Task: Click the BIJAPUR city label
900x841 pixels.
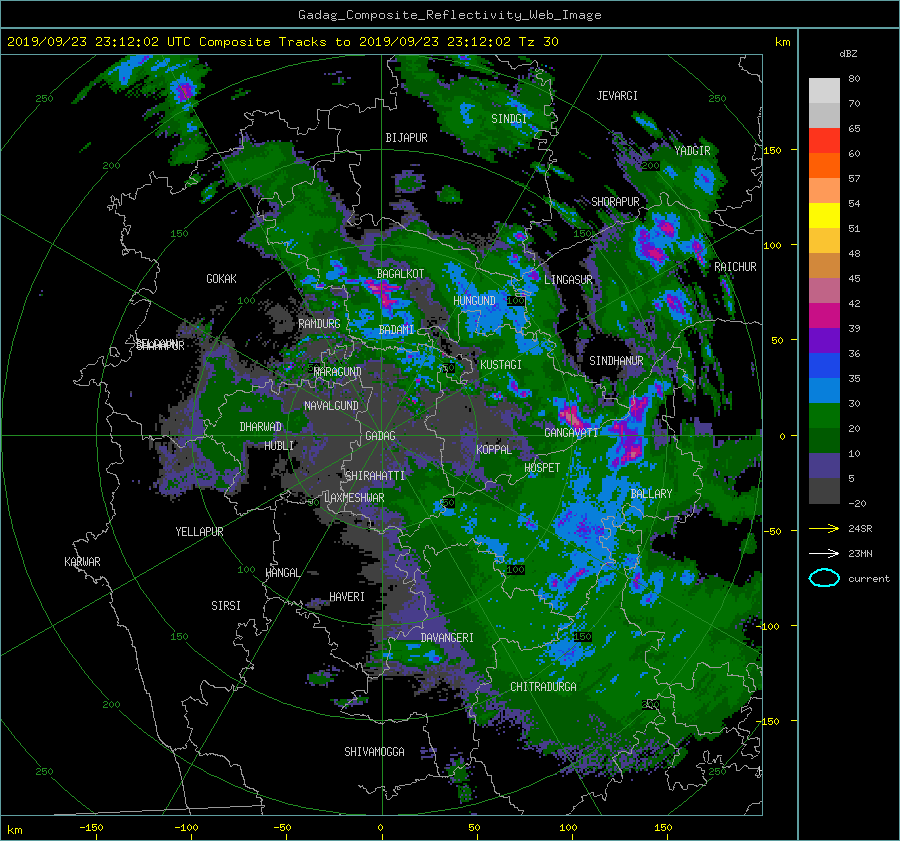Action: [406, 138]
